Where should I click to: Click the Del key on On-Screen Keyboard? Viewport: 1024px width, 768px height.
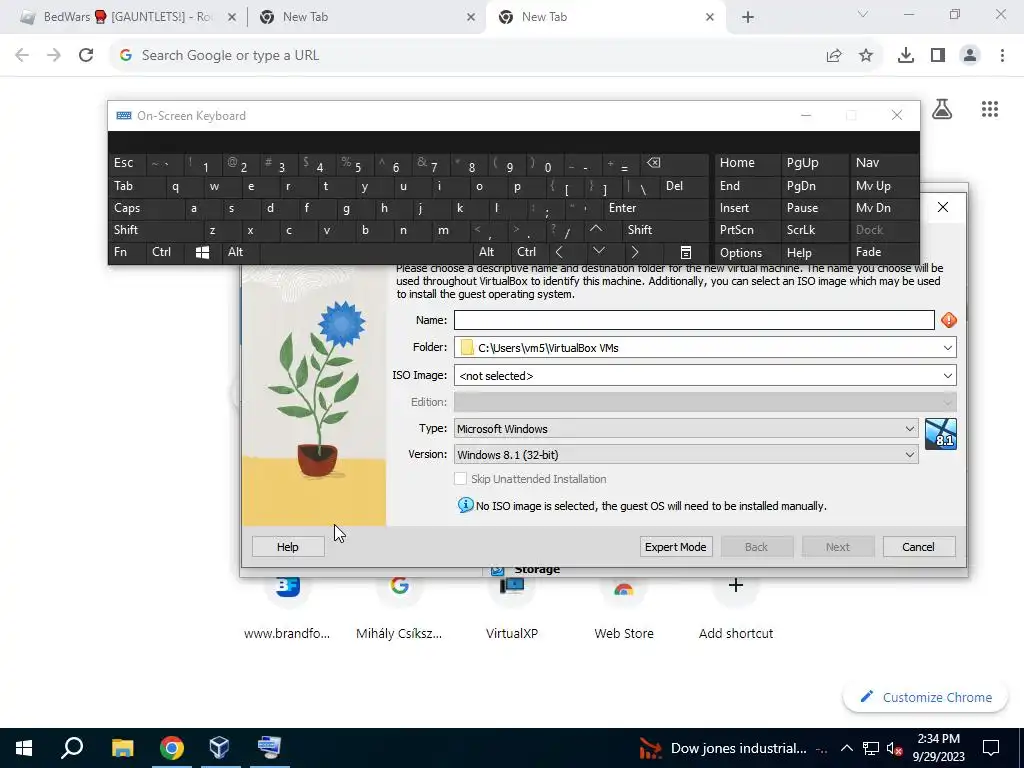pyautogui.click(x=684, y=186)
